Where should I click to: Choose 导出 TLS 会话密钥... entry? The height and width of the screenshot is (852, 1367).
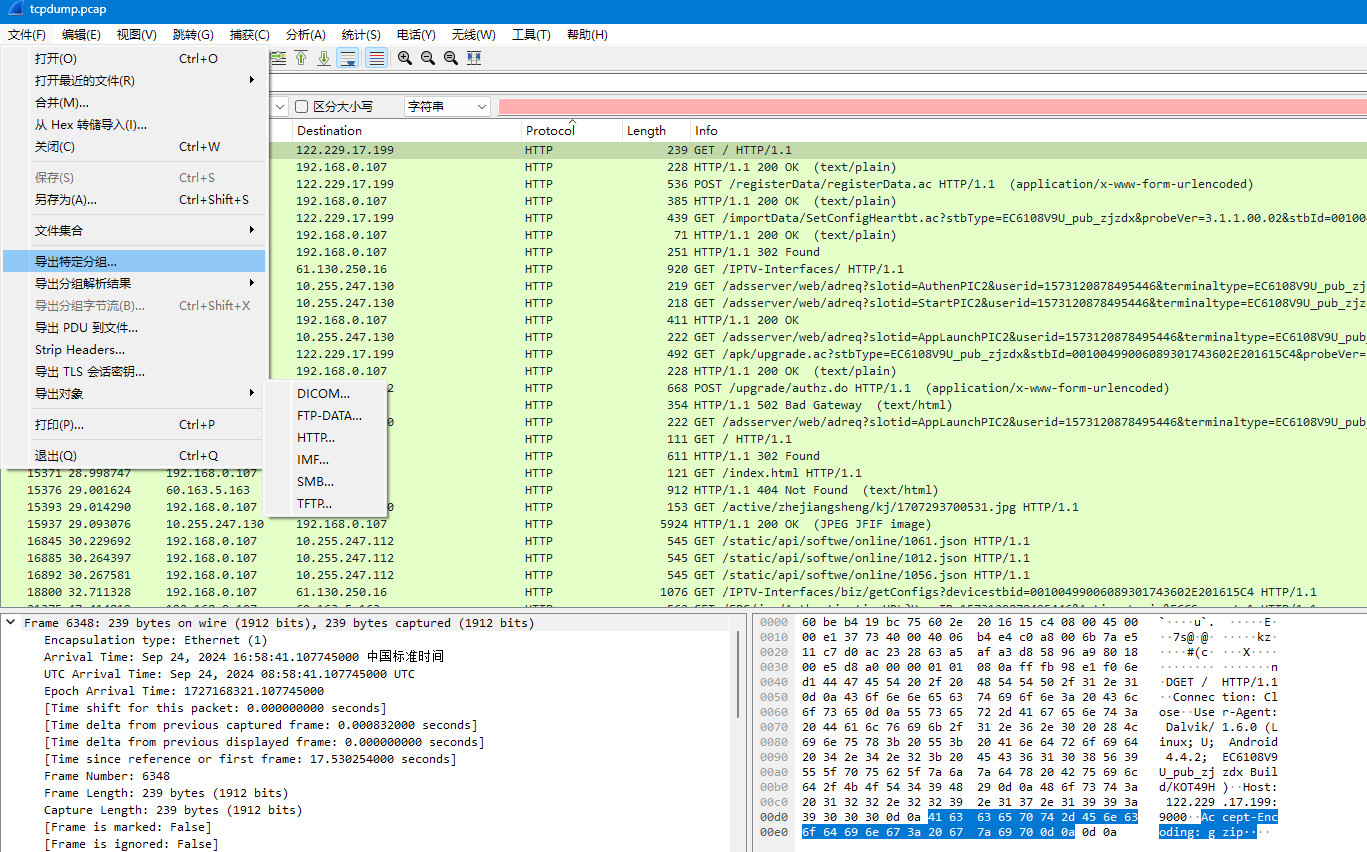tap(134, 371)
